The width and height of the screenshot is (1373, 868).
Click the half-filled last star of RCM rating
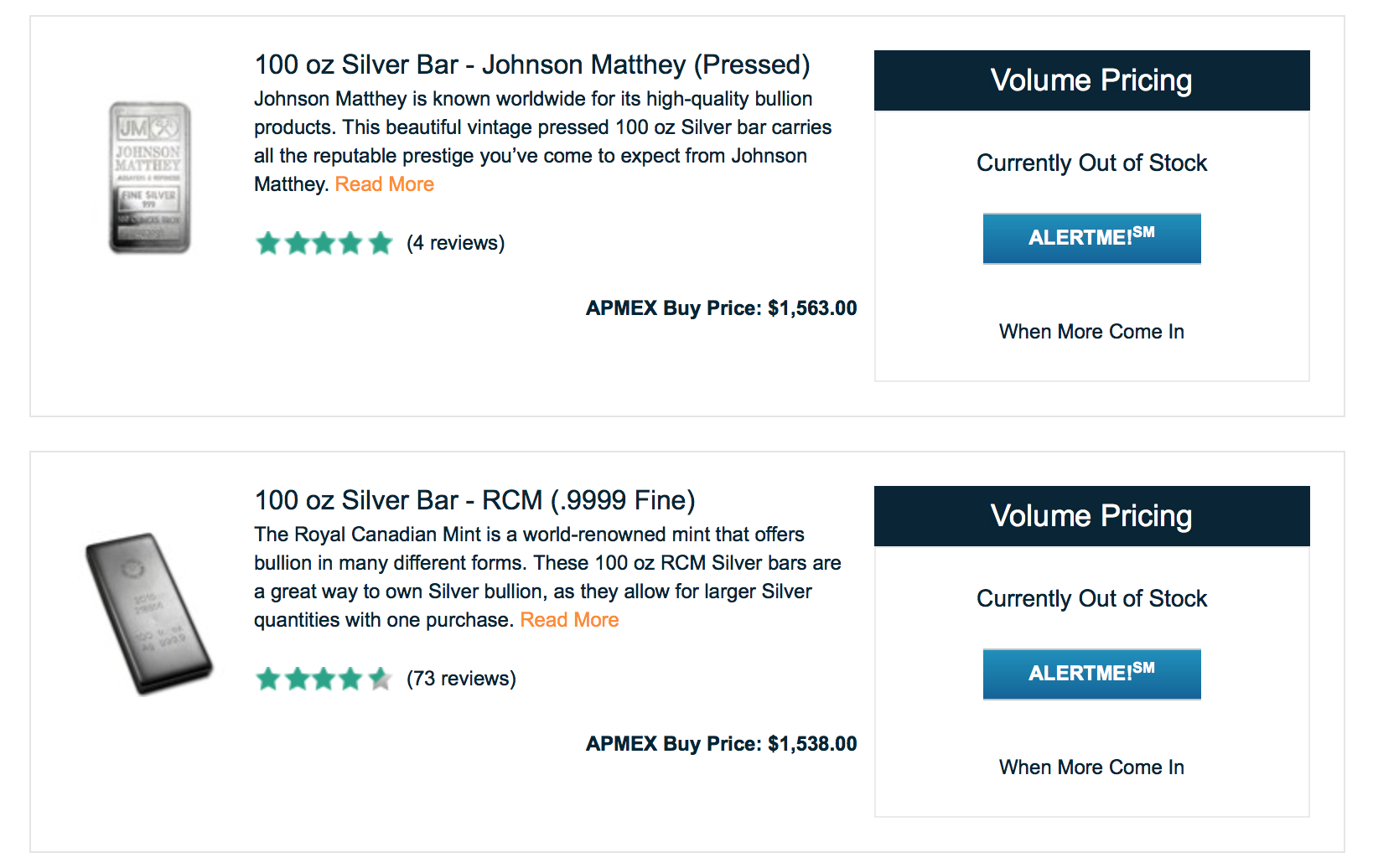(381, 679)
